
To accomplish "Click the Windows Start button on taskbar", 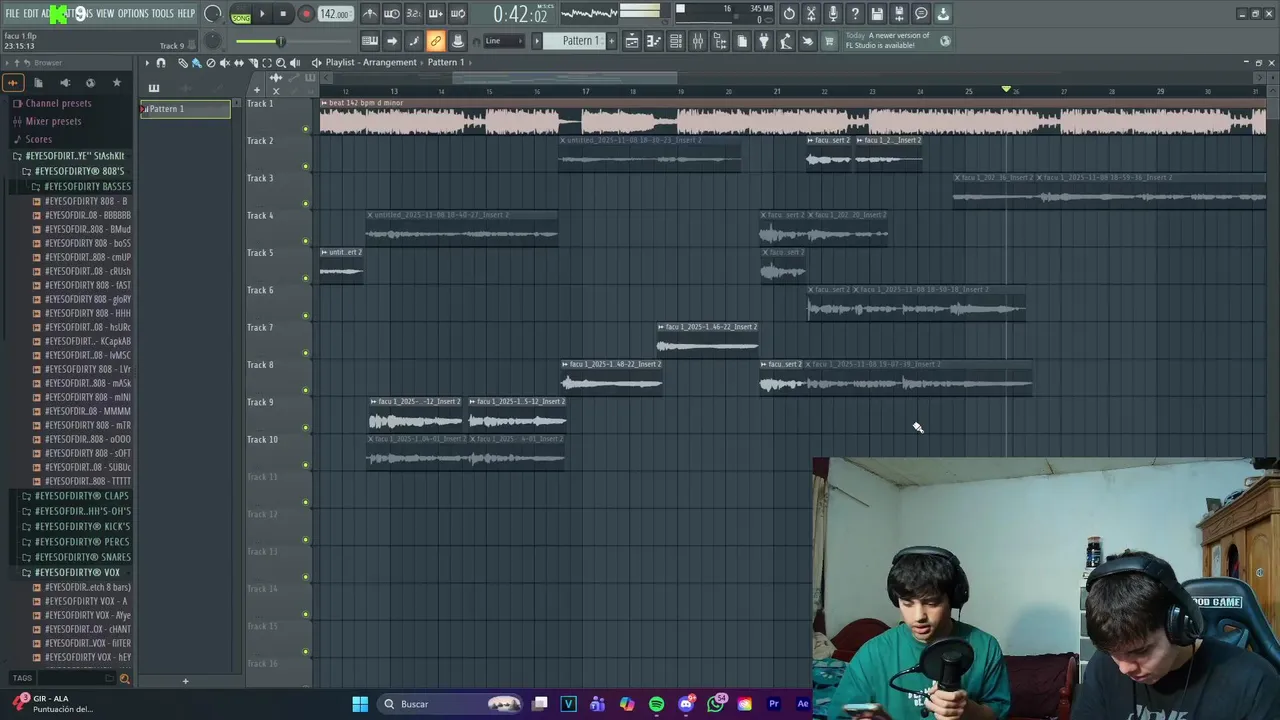I will (360, 704).
